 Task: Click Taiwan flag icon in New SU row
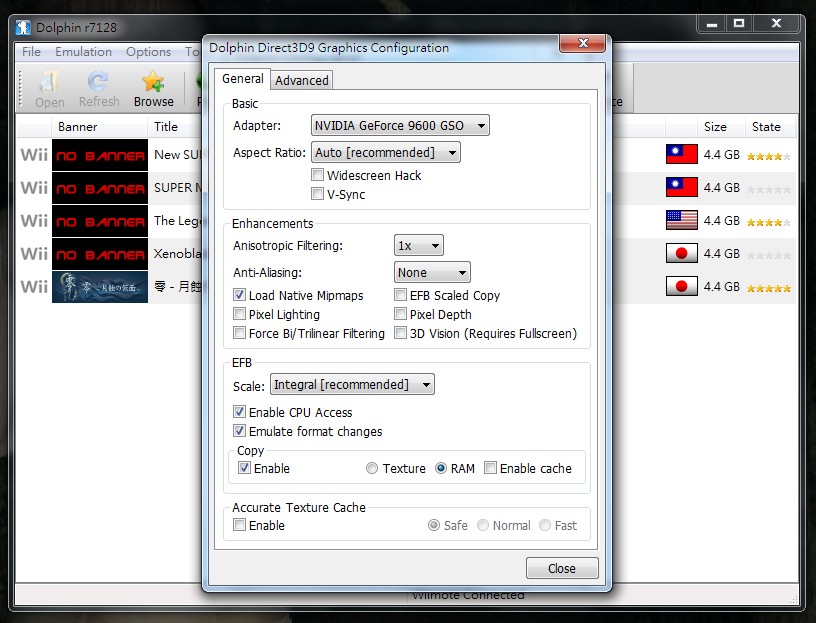tap(681, 154)
